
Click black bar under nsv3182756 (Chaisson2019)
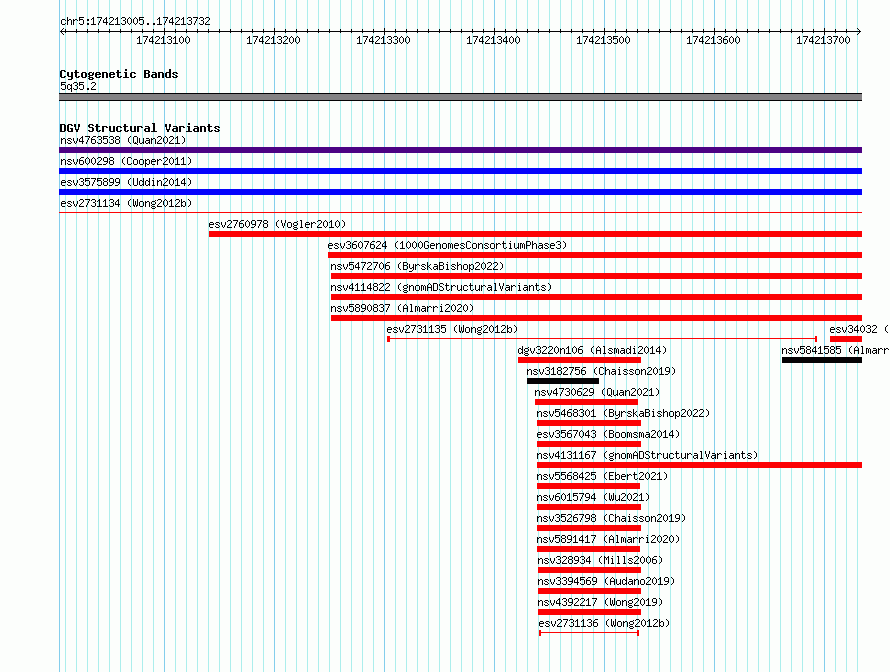point(563,381)
